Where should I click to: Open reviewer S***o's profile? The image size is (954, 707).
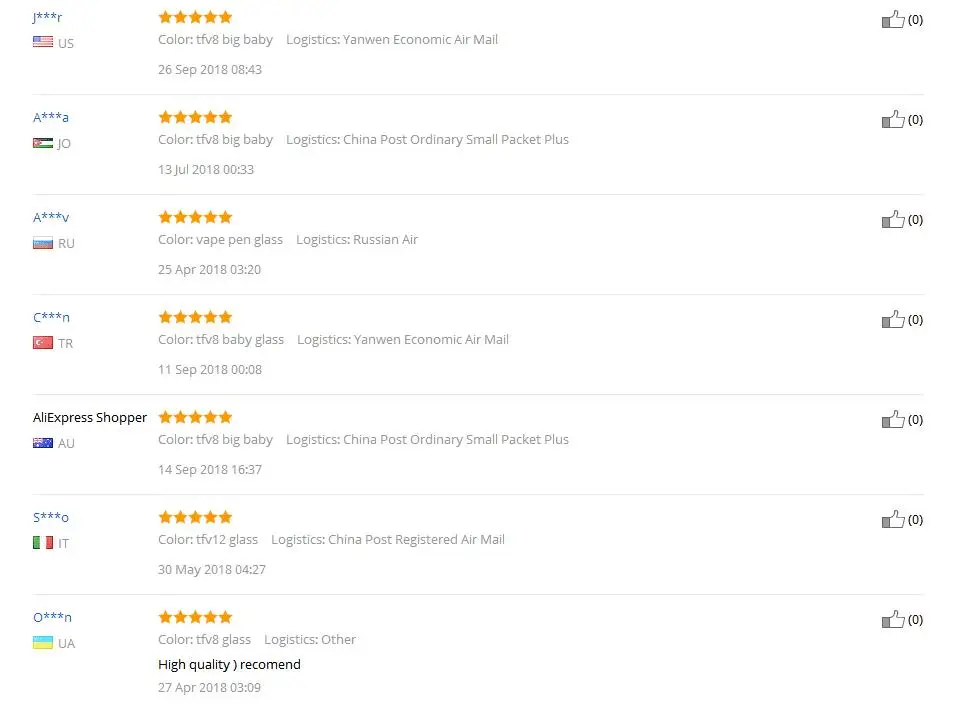click(x=50, y=517)
